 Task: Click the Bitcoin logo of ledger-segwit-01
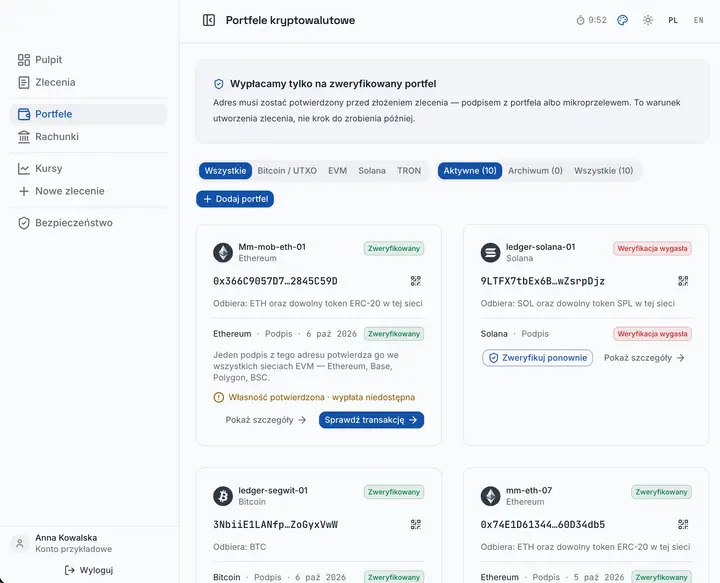pyautogui.click(x=223, y=496)
